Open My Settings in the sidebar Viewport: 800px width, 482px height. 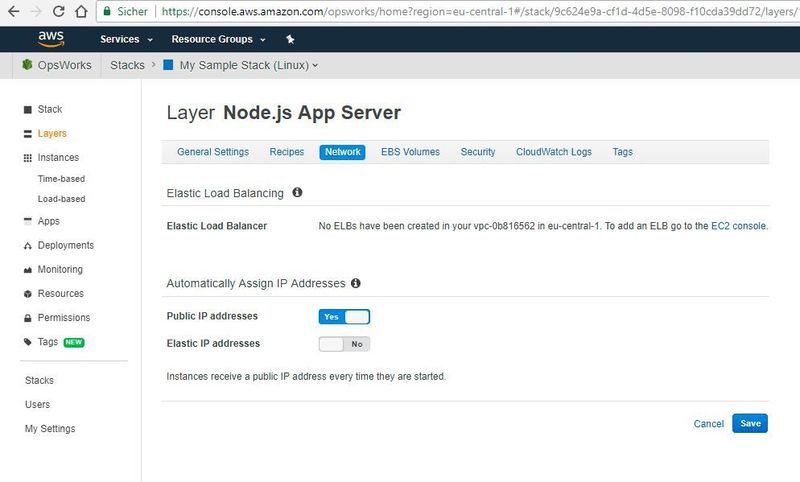(x=50, y=429)
